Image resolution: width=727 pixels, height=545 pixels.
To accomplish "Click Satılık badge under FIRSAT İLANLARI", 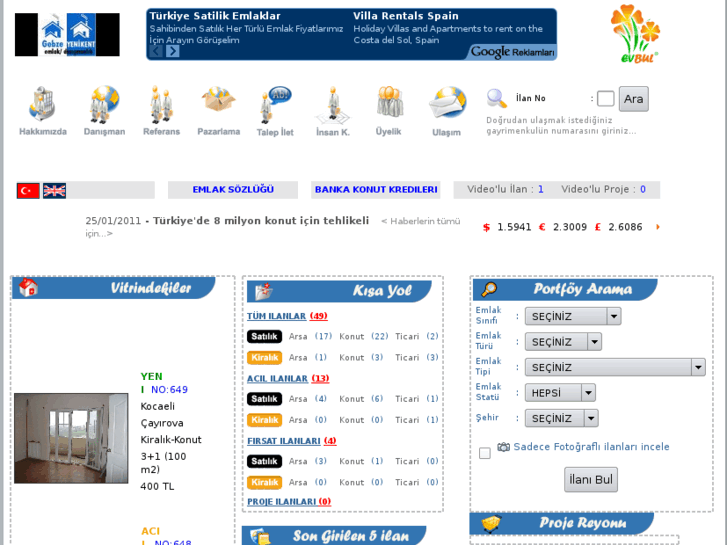I will tap(264, 462).
